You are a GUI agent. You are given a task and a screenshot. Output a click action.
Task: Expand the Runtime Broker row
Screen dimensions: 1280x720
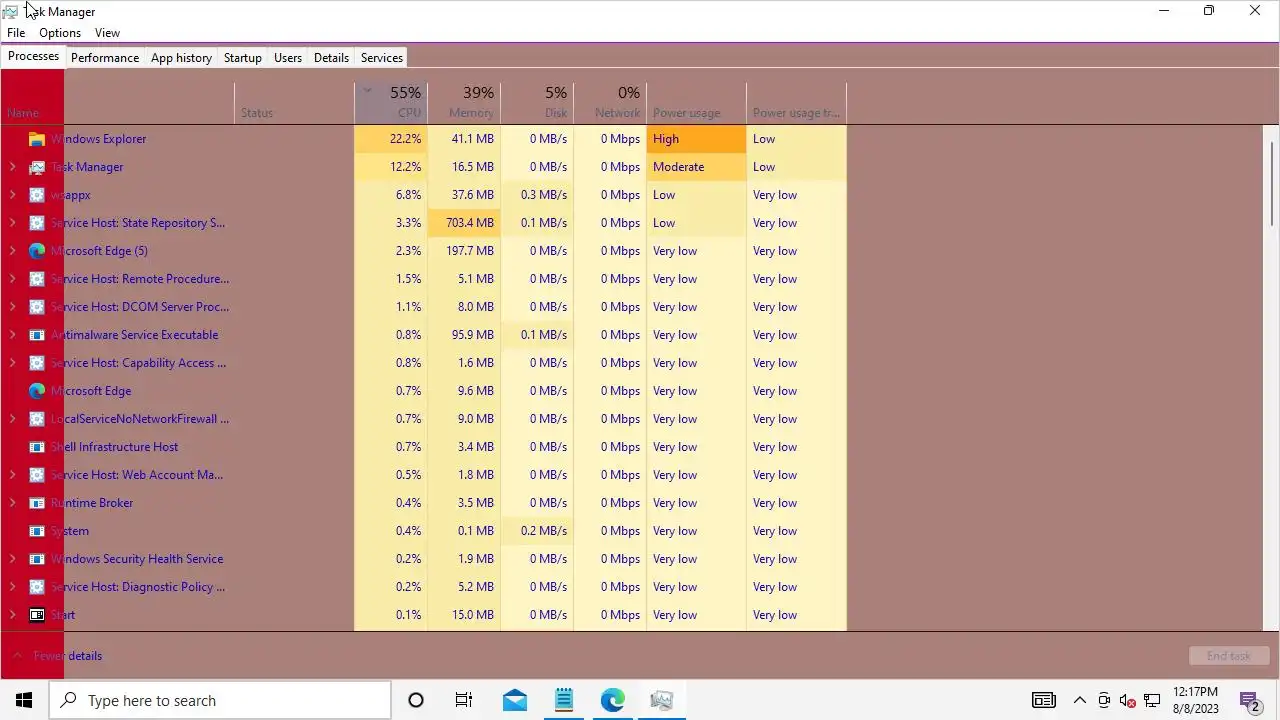(x=12, y=503)
